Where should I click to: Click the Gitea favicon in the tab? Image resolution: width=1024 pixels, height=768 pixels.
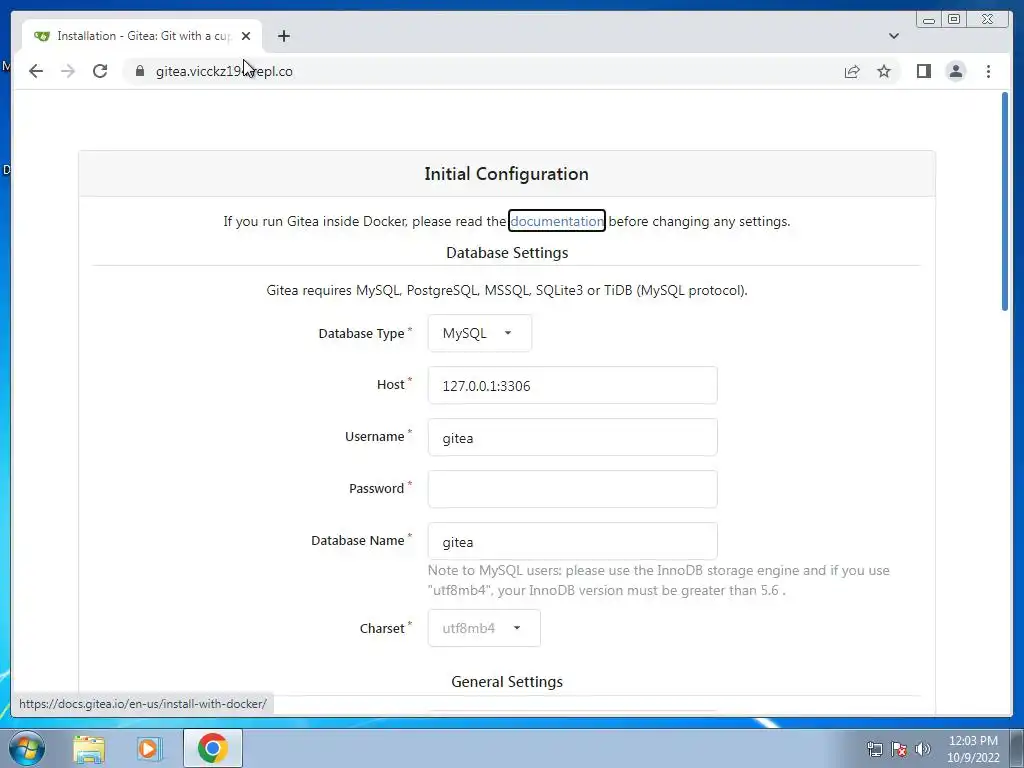pos(42,36)
